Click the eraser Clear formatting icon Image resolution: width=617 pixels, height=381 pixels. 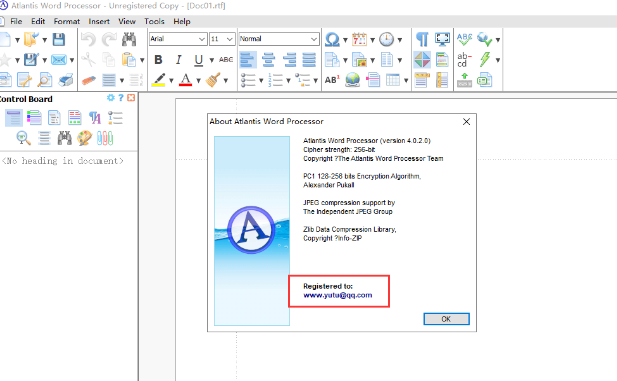(x=89, y=80)
